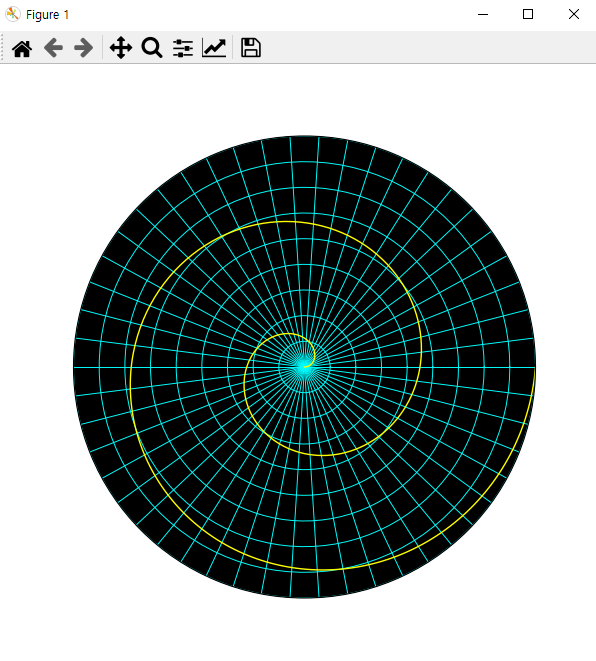
Task: Select the Zoom to rectangle tool
Action: (x=152, y=48)
